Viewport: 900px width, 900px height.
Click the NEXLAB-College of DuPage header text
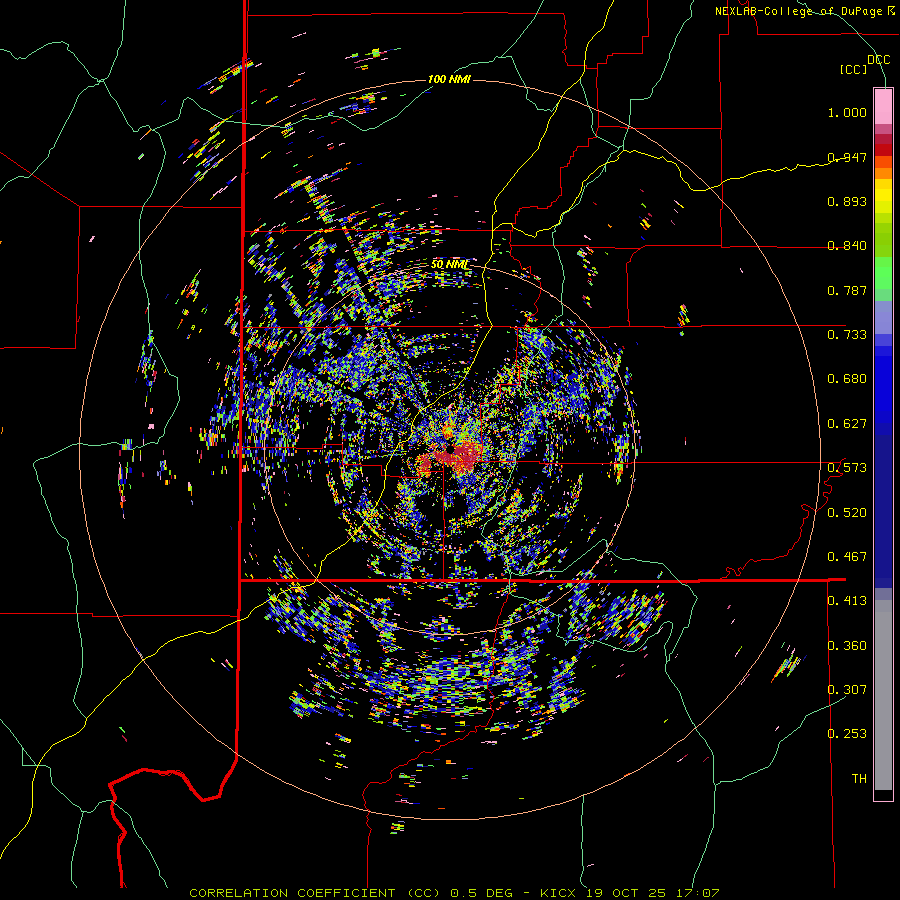point(804,11)
